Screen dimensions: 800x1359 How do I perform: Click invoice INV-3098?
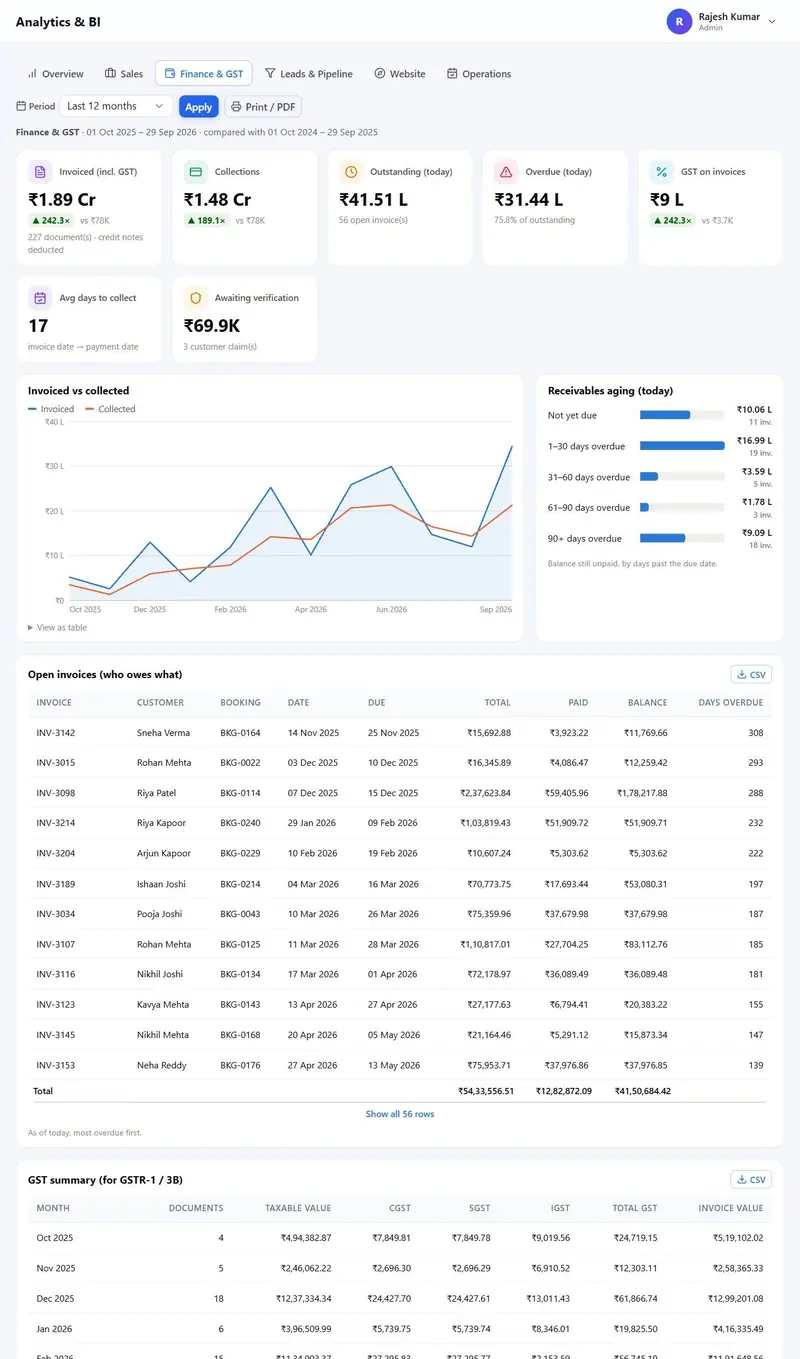pyautogui.click(x=56, y=793)
